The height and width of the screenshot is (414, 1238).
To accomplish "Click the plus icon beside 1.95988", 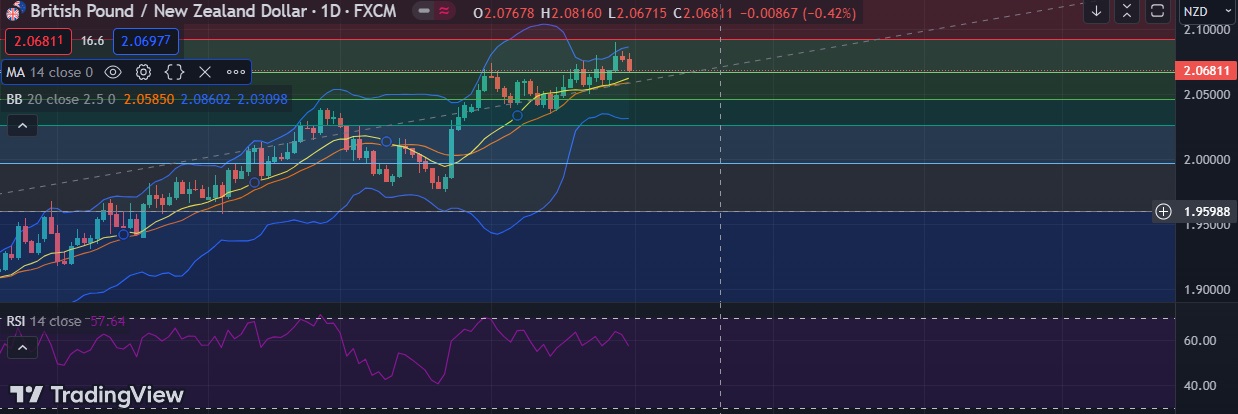I will click(x=1164, y=211).
